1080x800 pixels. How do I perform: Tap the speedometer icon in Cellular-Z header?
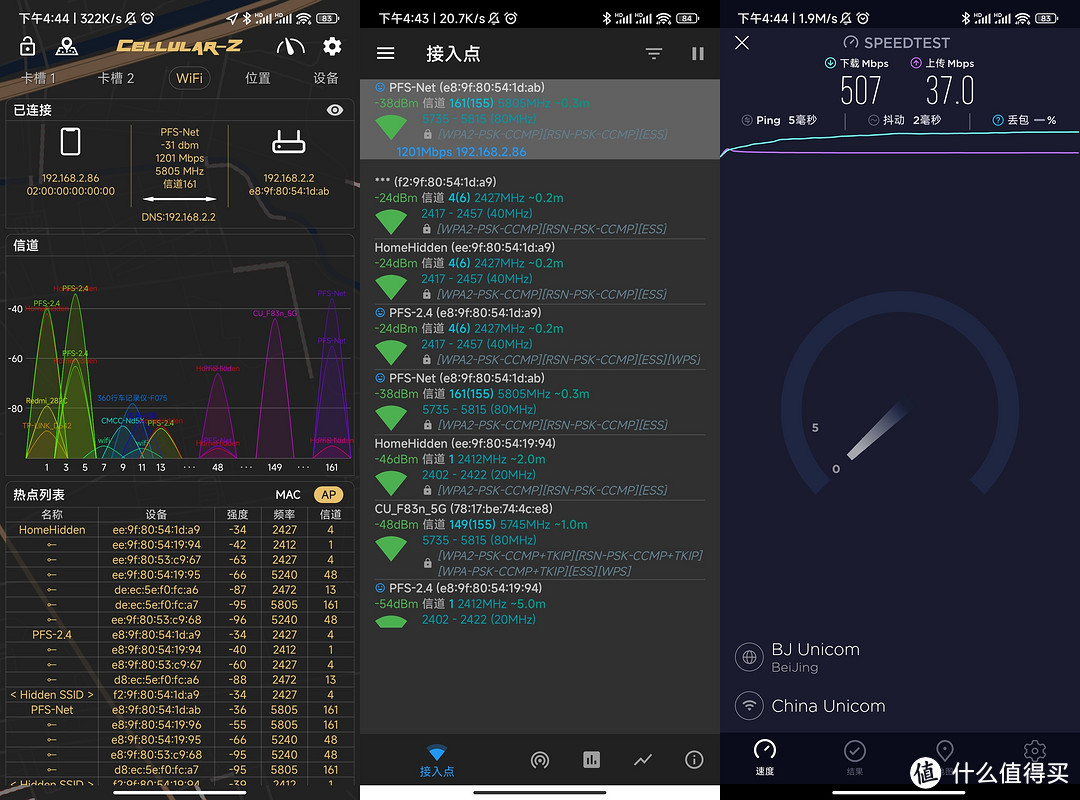point(290,46)
